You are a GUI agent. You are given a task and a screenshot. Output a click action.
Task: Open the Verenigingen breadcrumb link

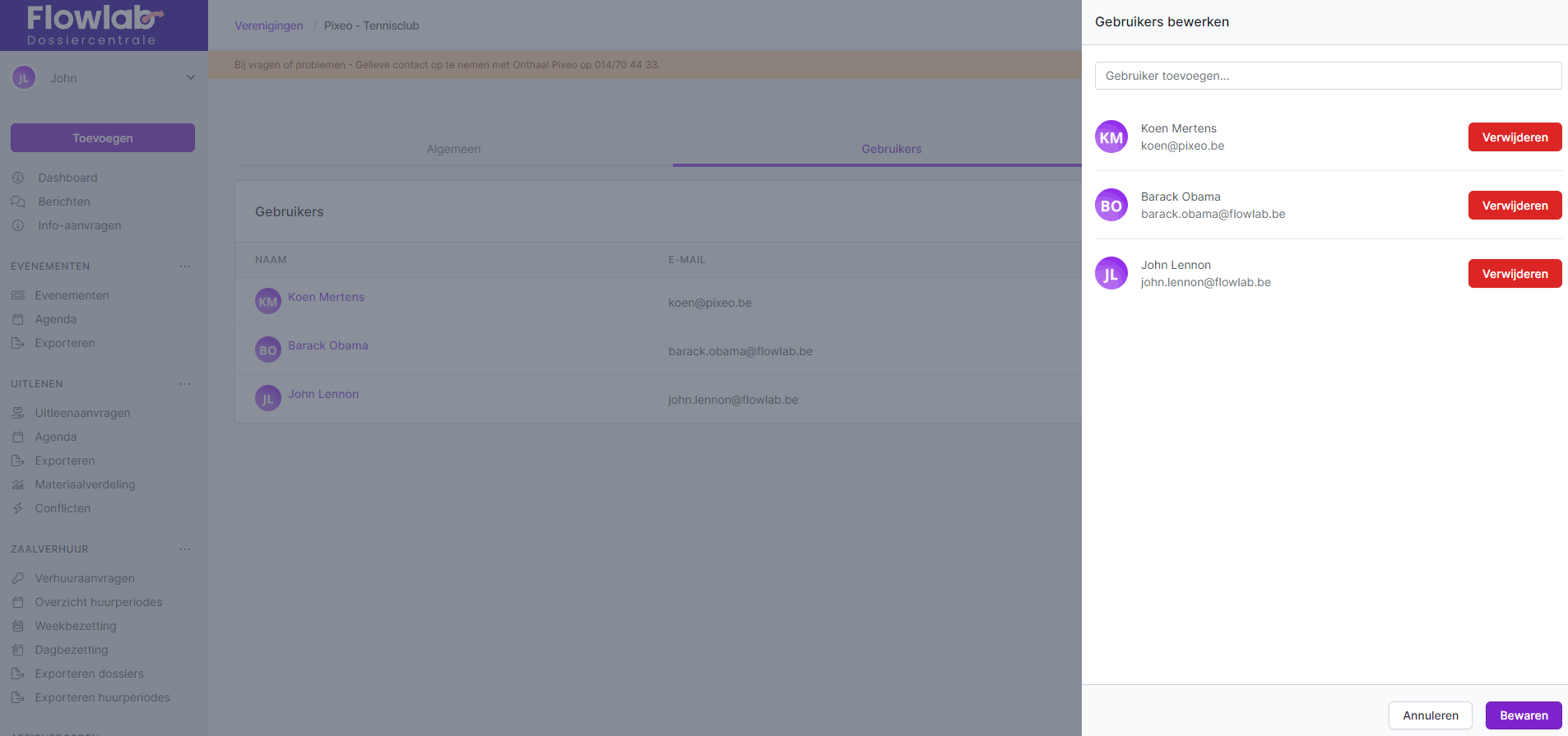[x=269, y=25]
